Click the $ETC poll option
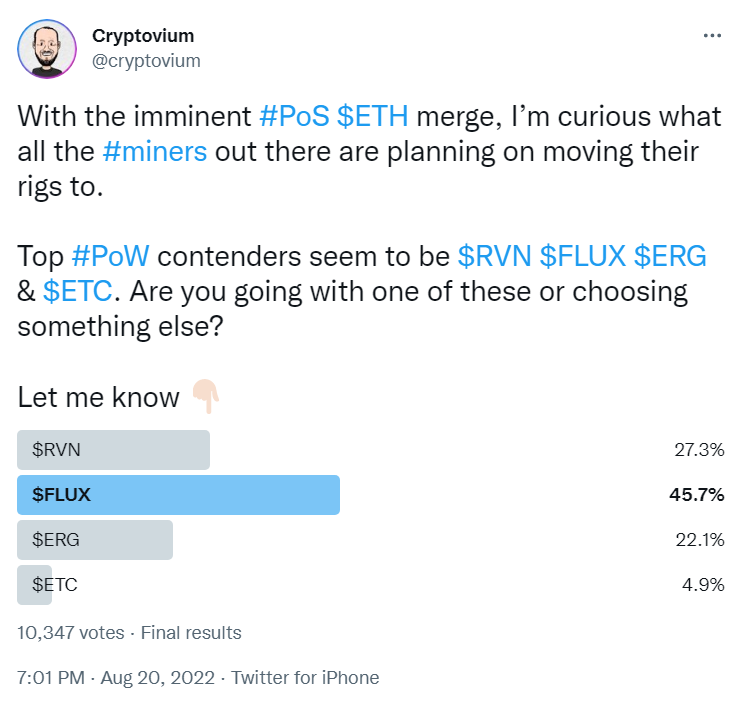The image size is (739, 702). tap(54, 585)
